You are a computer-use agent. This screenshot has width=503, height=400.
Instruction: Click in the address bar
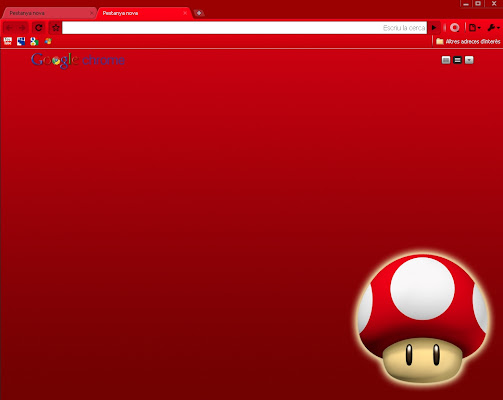(244, 28)
